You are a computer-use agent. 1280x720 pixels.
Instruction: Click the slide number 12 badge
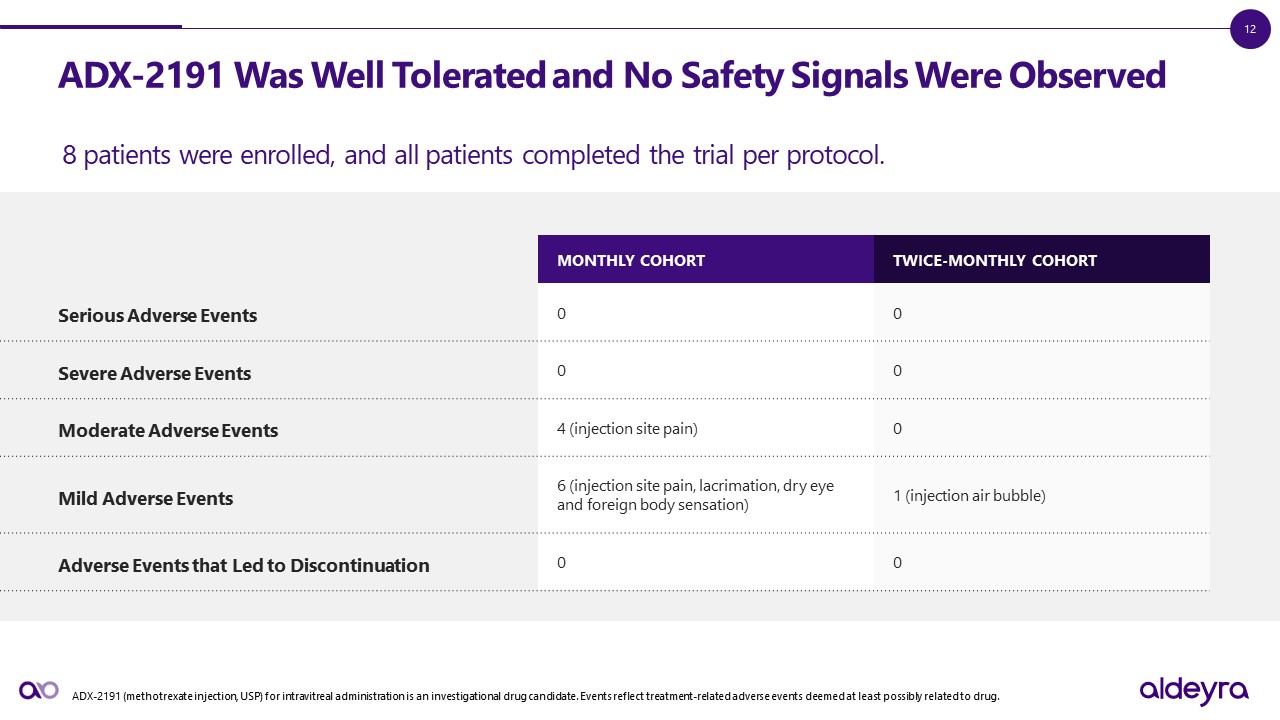click(x=1250, y=29)
